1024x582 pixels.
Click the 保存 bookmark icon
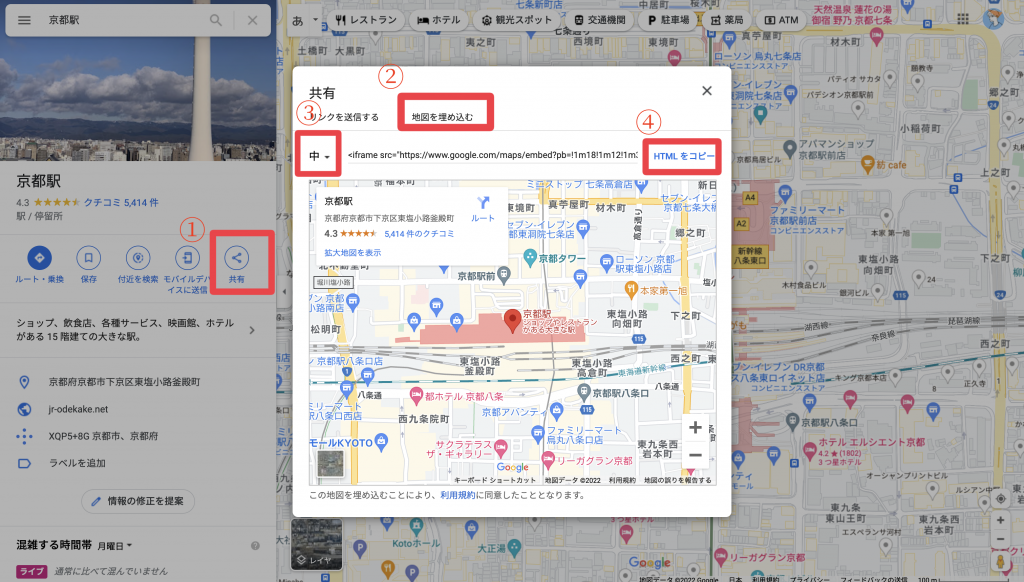coord(88,257)
